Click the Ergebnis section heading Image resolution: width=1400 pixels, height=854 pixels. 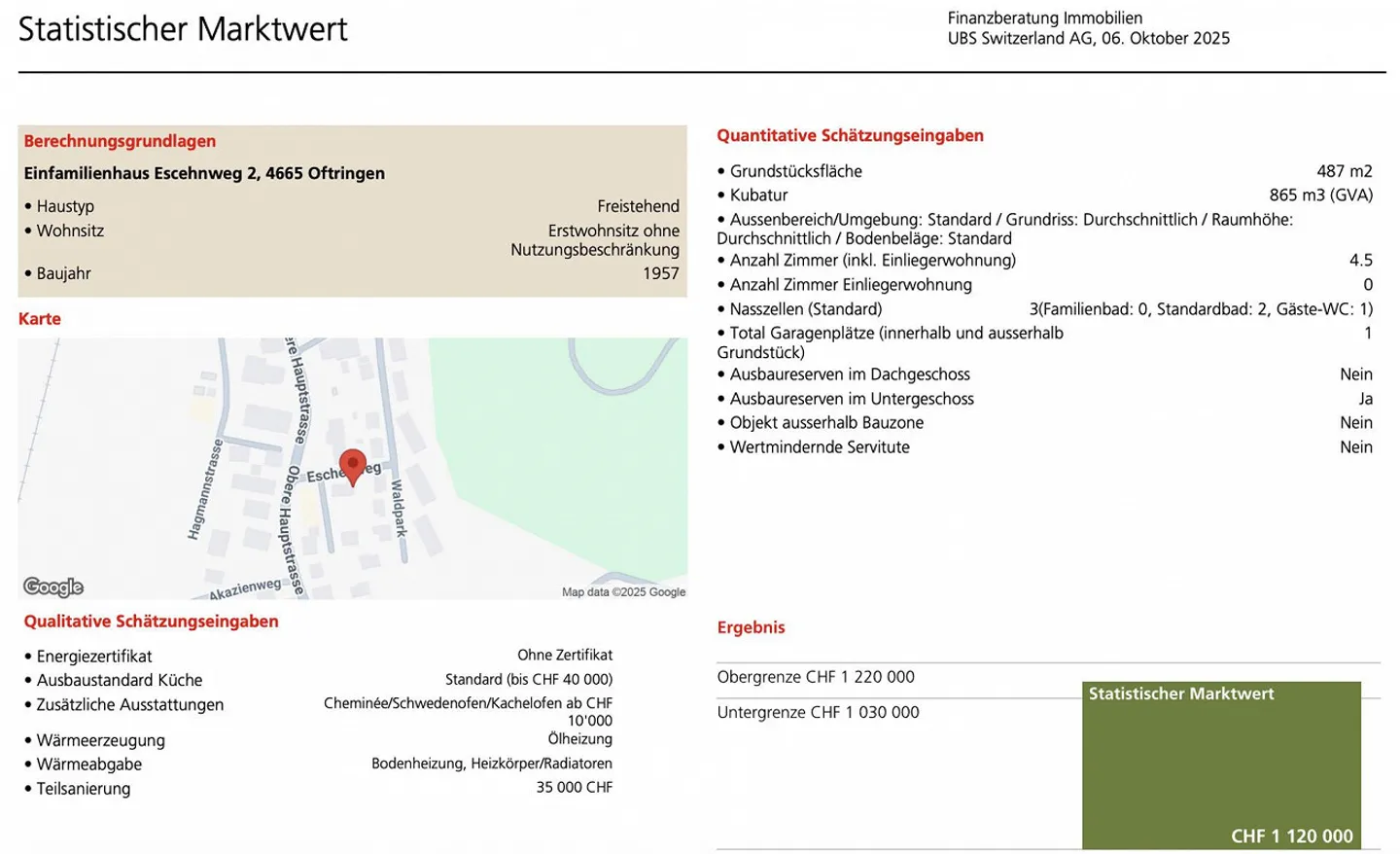(751, 627)
